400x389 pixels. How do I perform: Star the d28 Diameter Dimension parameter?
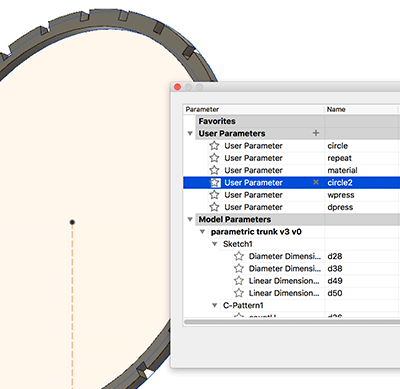coord(239,256)
